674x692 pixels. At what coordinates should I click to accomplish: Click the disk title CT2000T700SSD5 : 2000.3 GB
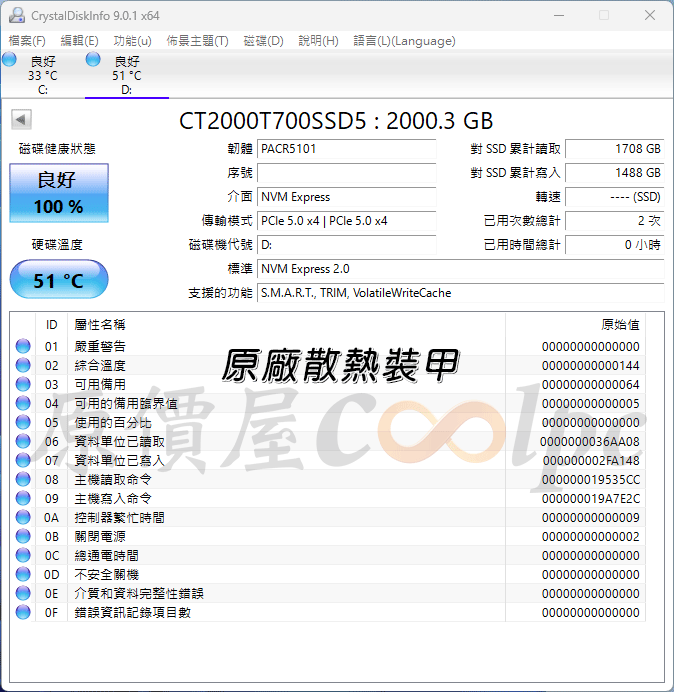[x=336, y=120]
